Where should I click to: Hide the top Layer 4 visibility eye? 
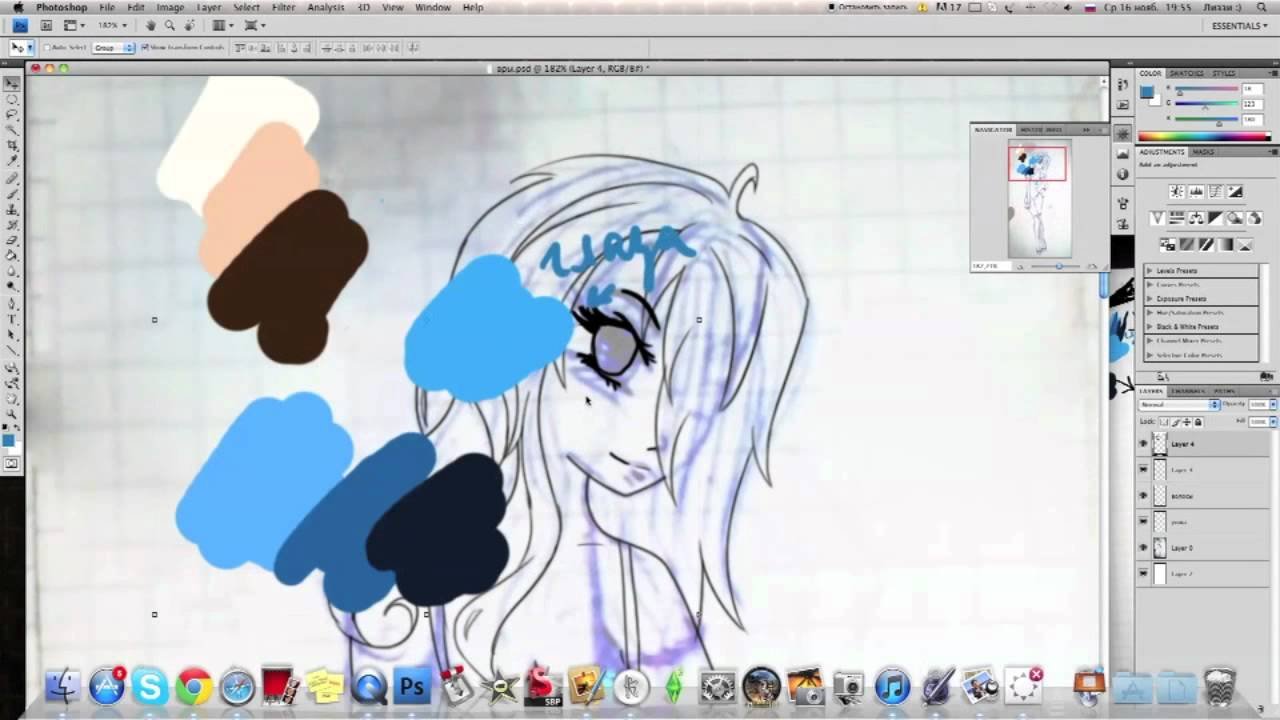pos(1144,444)
